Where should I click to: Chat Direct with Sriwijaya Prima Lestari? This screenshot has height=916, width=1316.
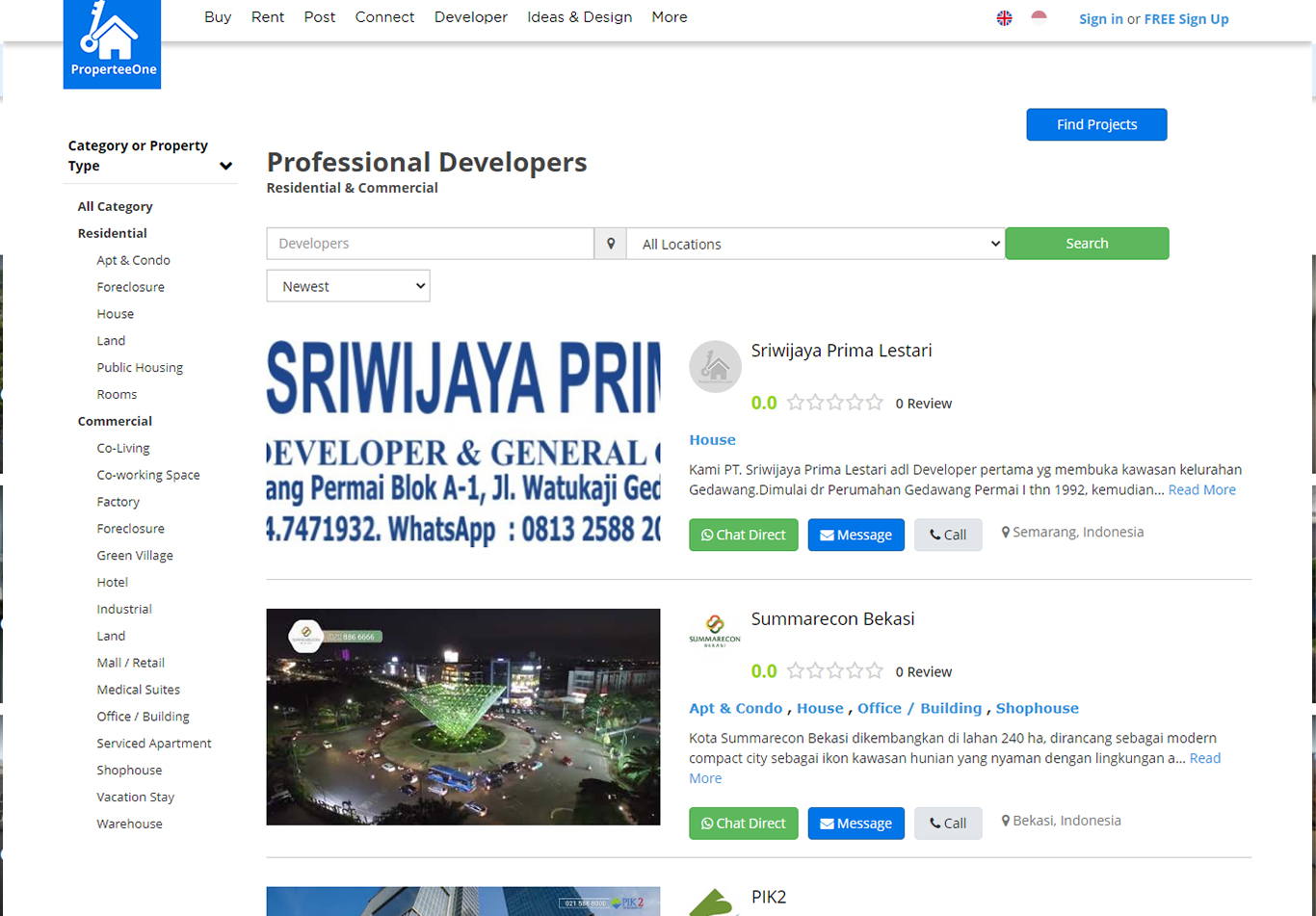743,535
